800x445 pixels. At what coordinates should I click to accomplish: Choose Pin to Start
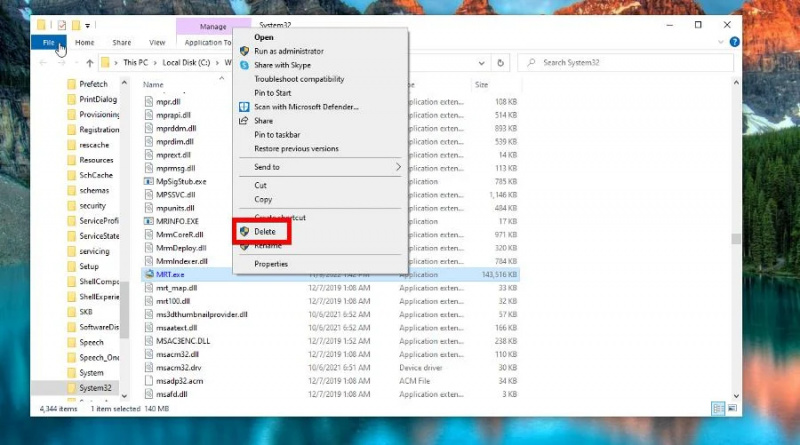(x=272, y=93)
